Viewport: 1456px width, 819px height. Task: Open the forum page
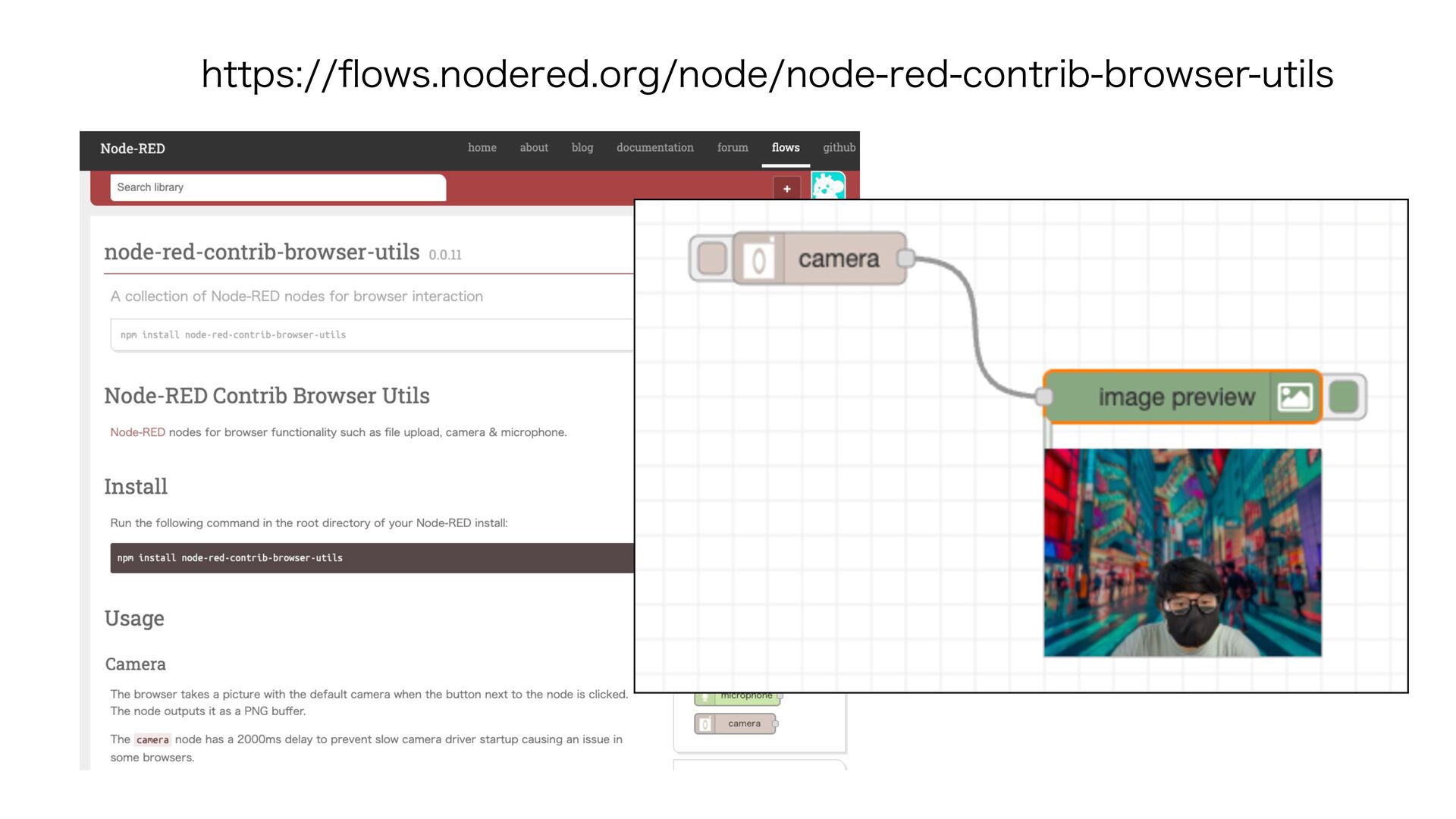click(733, 148)
